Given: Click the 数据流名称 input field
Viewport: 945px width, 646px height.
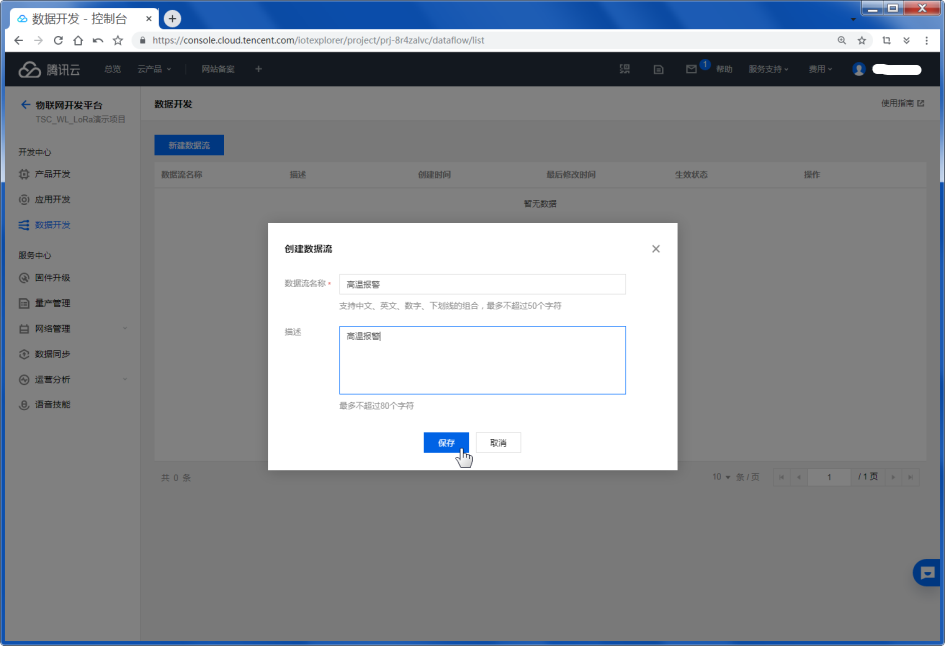Looking at the screenshot, I should click(482, 284).
